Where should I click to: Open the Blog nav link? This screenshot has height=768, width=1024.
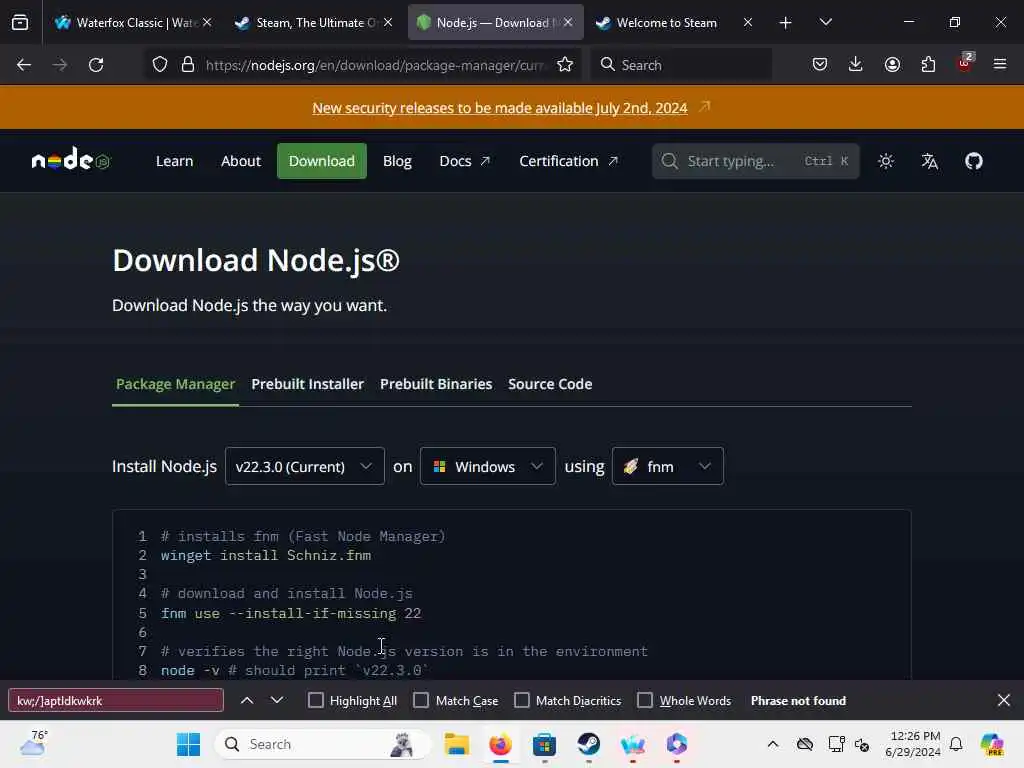pos(397,161)
